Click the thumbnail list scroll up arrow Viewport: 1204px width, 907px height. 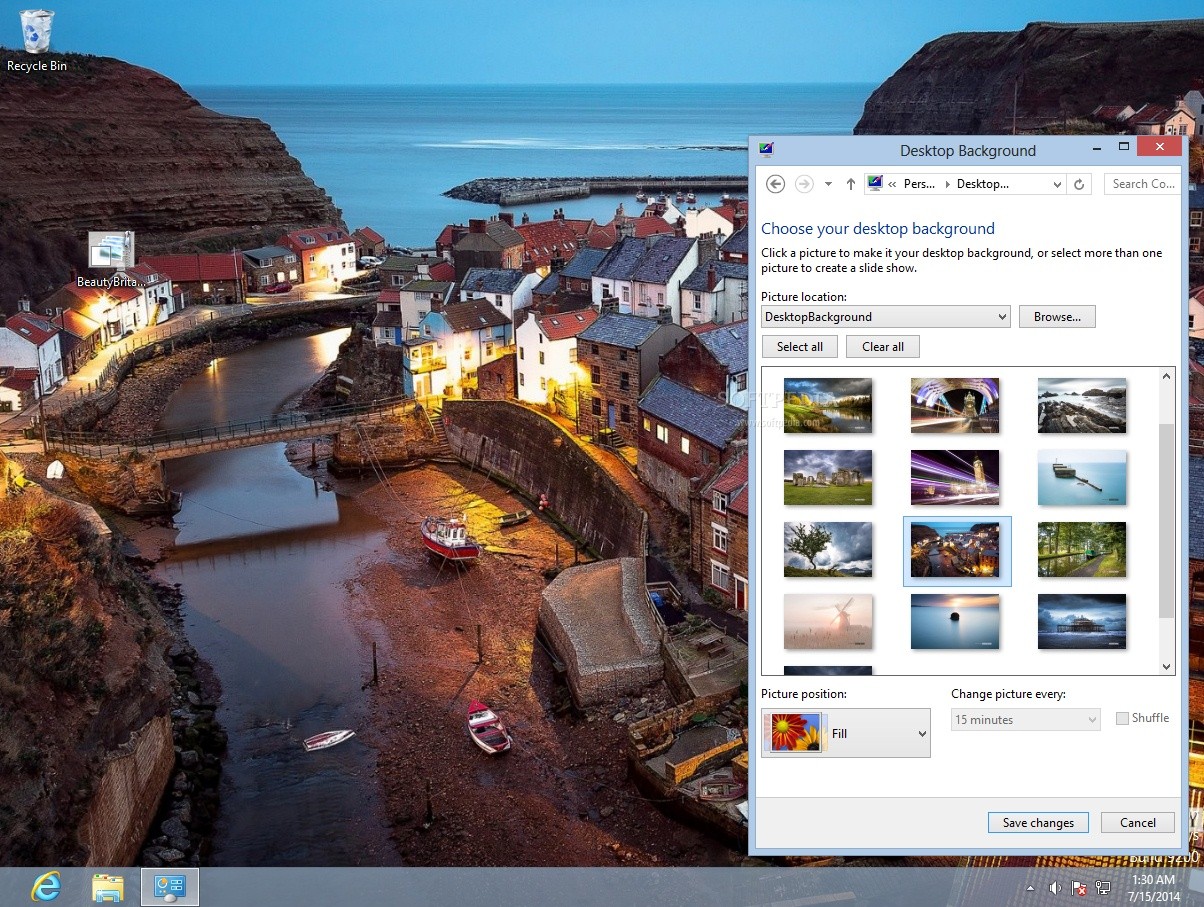[x=1166, y=376]
